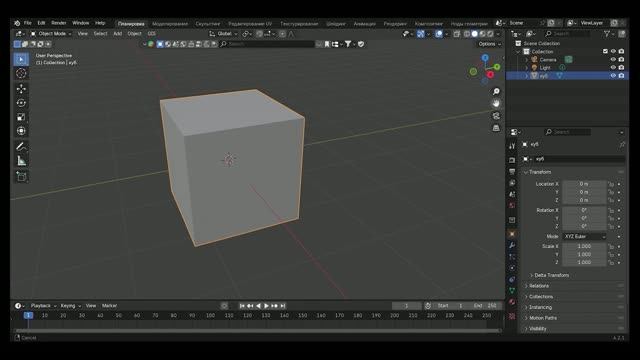Screen dimensions: 640x360
Task: Activate the Cursor tool in the viewport toolbar
Action: 21,73
